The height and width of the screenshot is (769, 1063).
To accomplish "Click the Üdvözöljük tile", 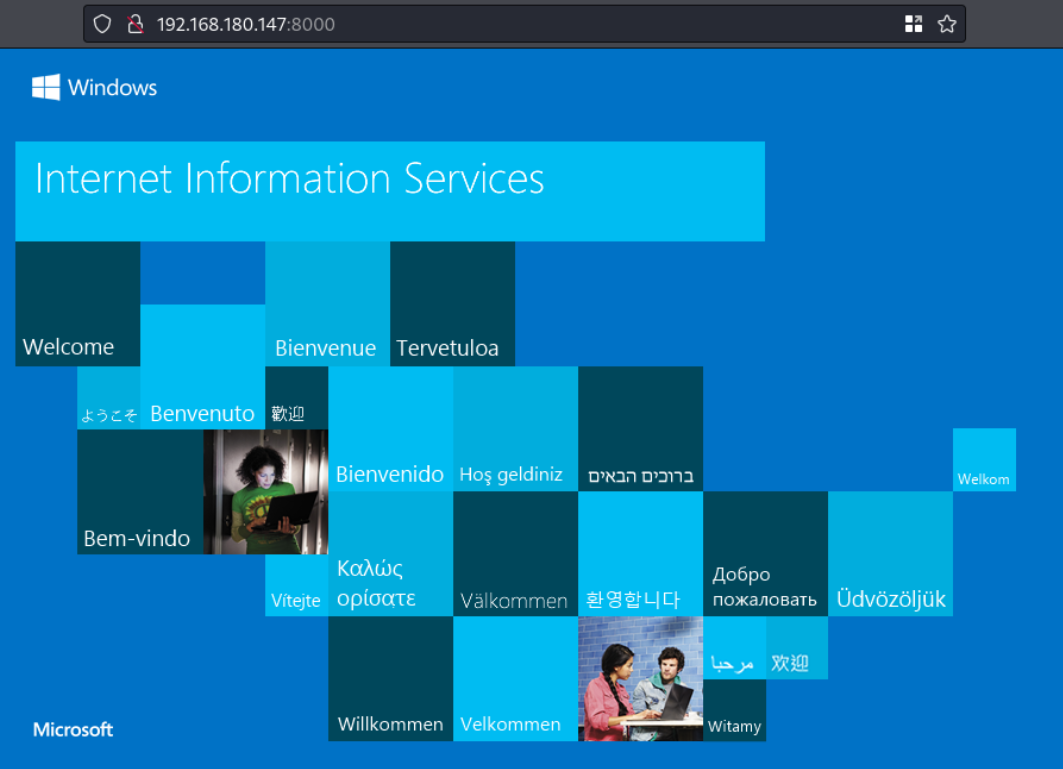I will tap(890, 553).
